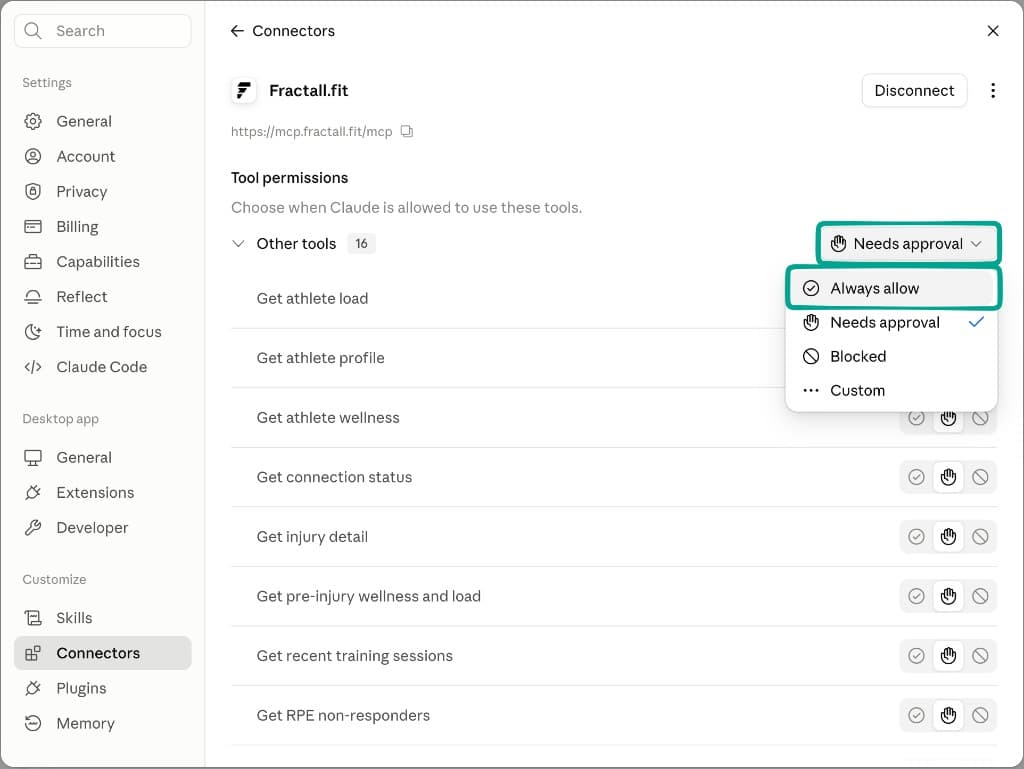Choose Blocked in the dropdown menu

tap(892, 356)
